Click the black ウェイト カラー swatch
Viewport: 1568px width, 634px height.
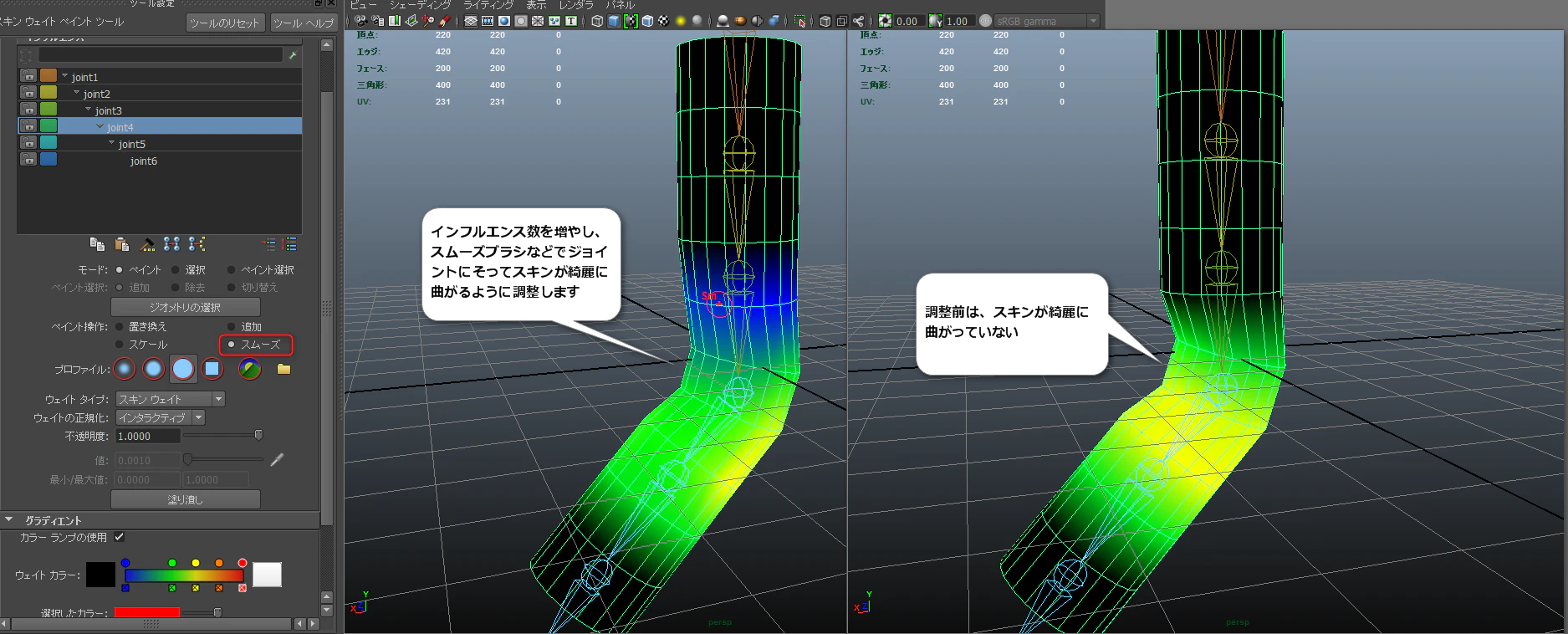(100, 575)
